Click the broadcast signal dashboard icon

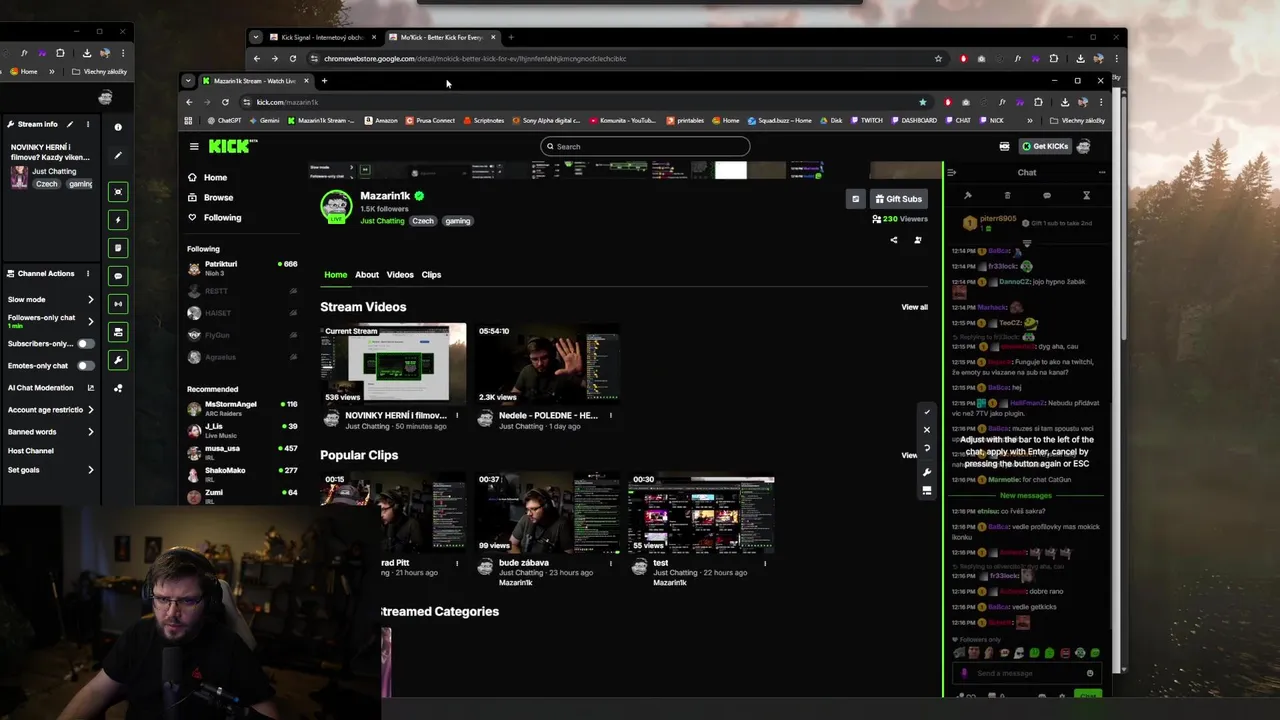coord(118,304)
